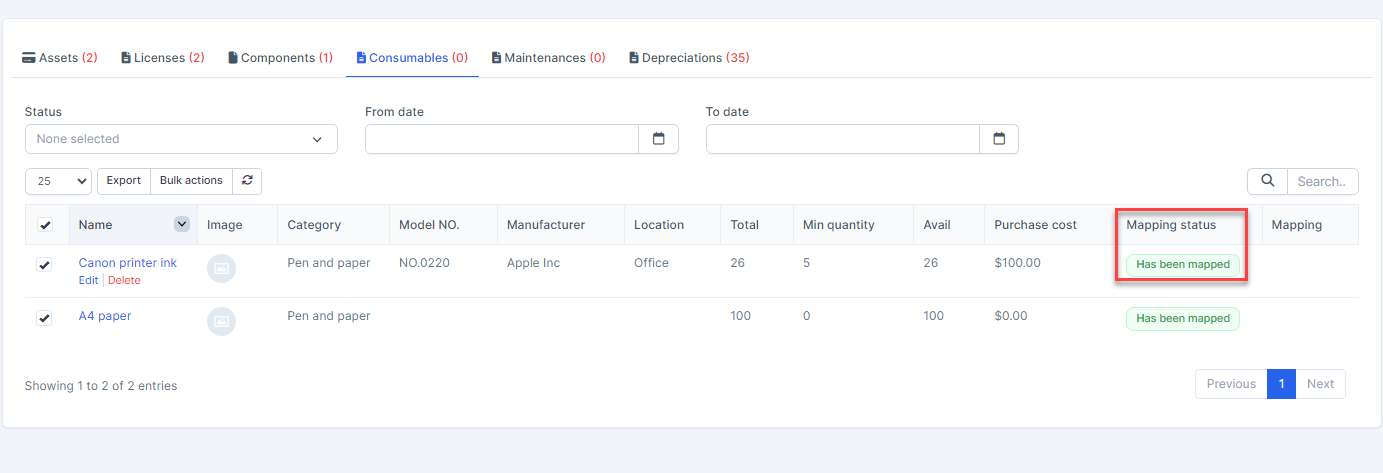The height and width of the screenshot is (473, 1383).
Task: Expand the Status filter dropdown
Action: pos(181,139)
